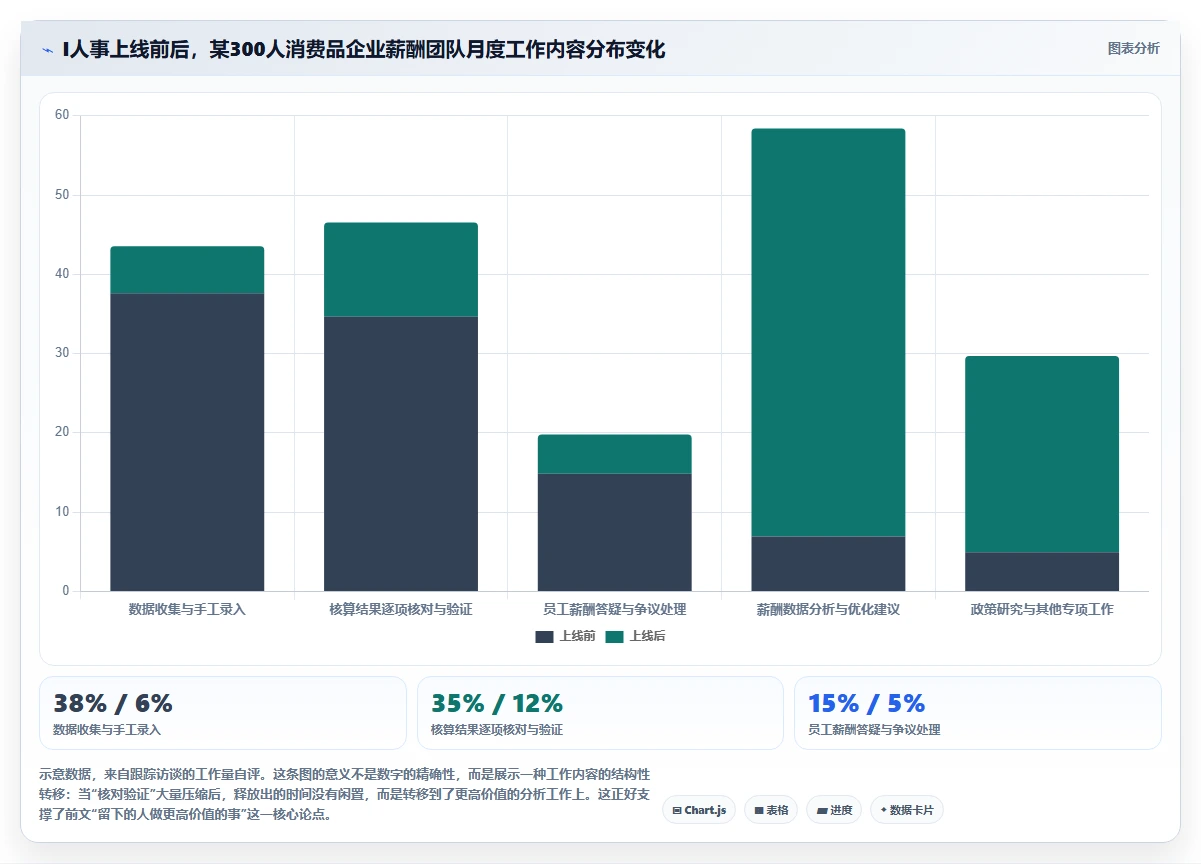1201x864 pixels.
Task: Click the green bar segment for 员工薪酬答疑与争议处理
Action: click(x=614, y=454)
